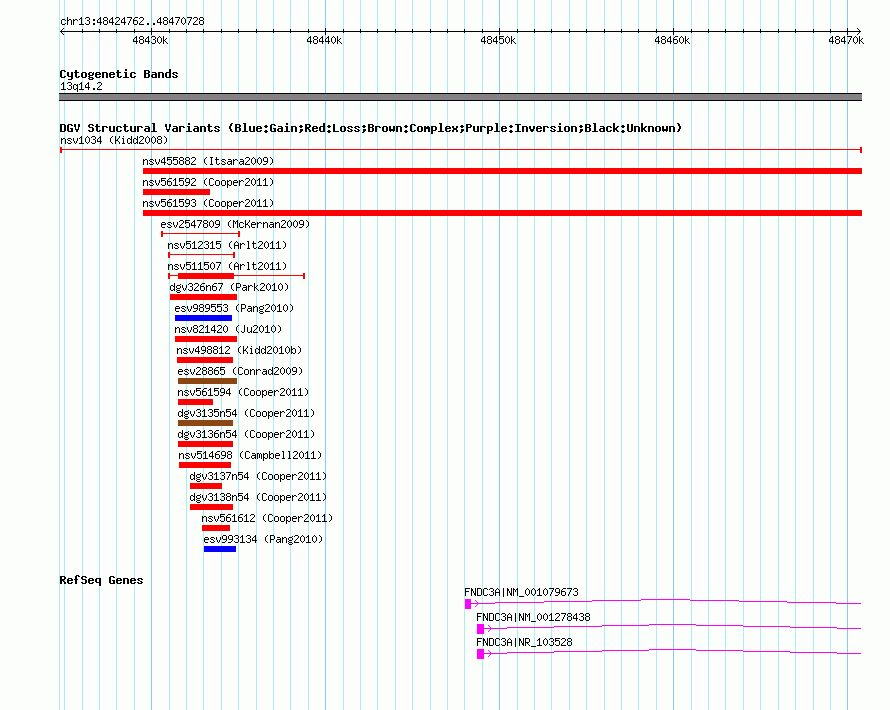Click the brown bar under dgv3135n54
Screen dimensions: 890x710
(205, 423)
